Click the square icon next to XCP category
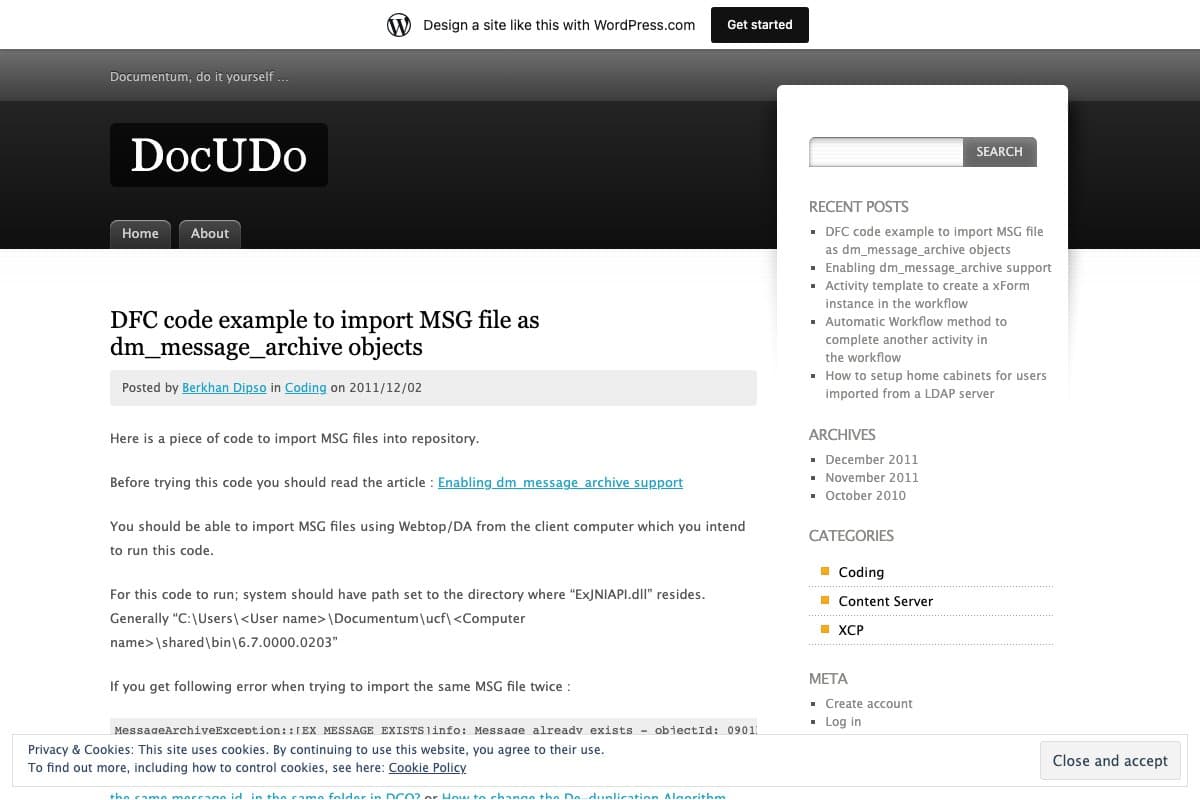This screenshot has height=800, width=1200. (x=824, y=628)
